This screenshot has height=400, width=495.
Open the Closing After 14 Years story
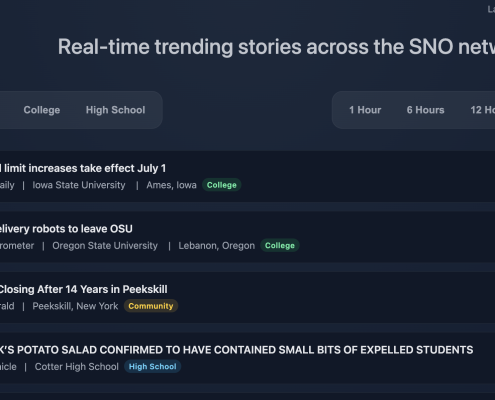pyautogui.click(x=83, y=289)
